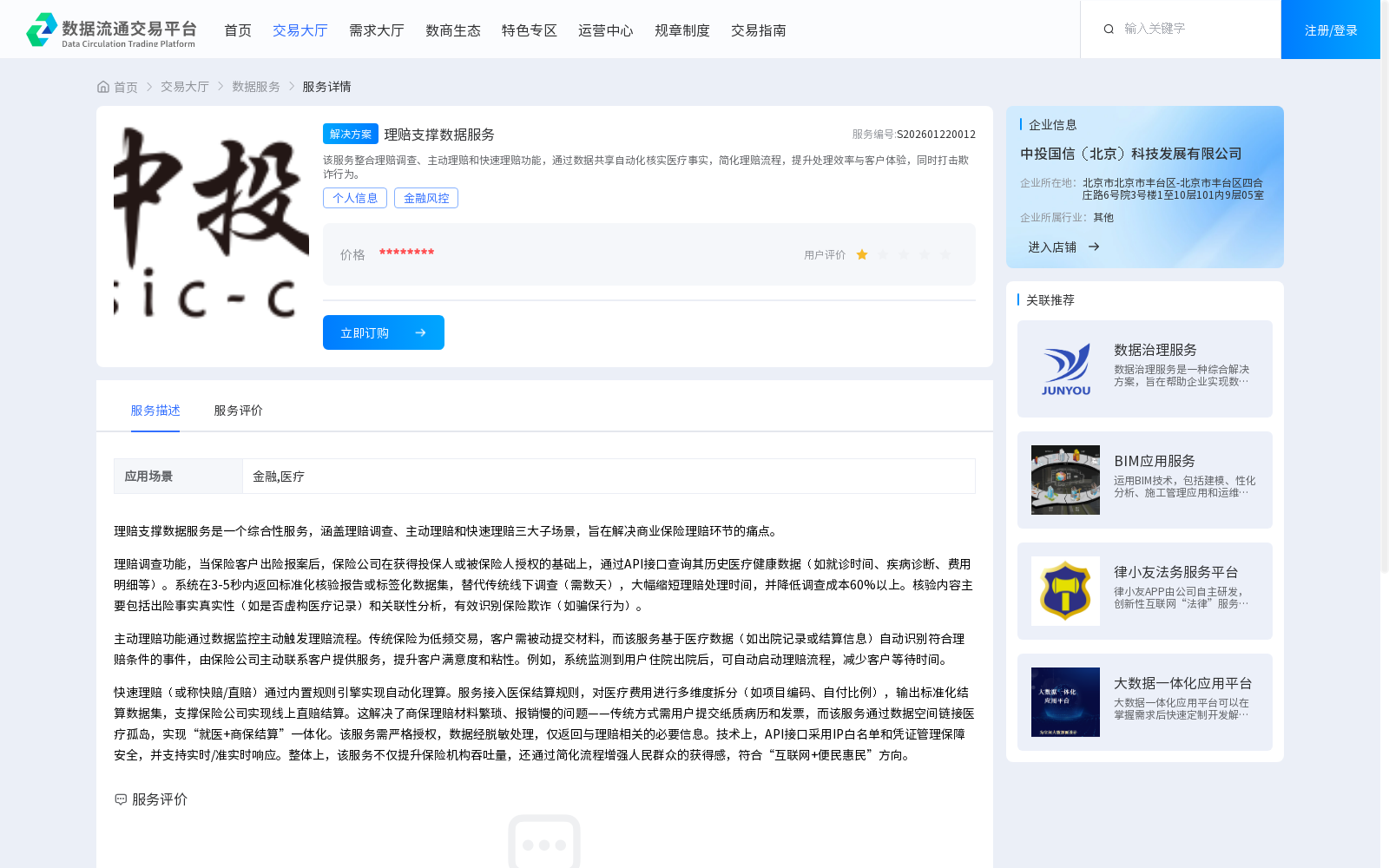
Task: Click the 理赔支撑数据服务 product title
Action: coord(439,135)
